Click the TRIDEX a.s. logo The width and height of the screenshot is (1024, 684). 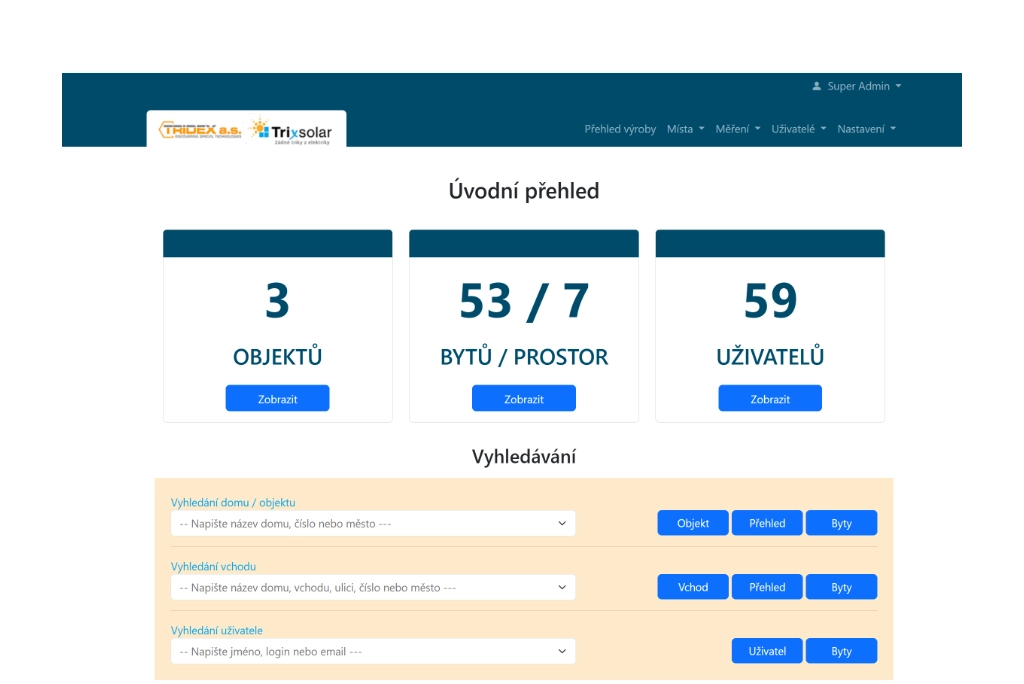point(200,129)
